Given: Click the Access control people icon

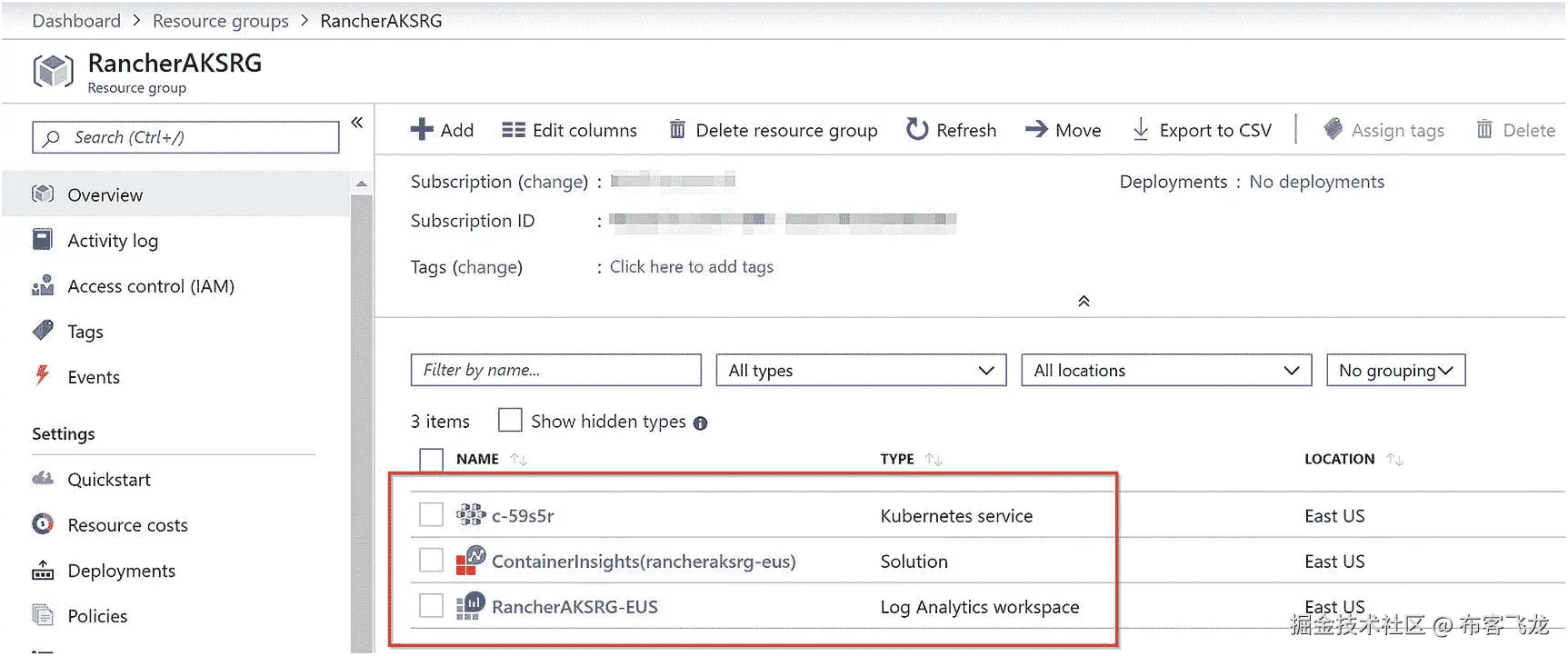Looking at the screenshot, I should point(43,285).
